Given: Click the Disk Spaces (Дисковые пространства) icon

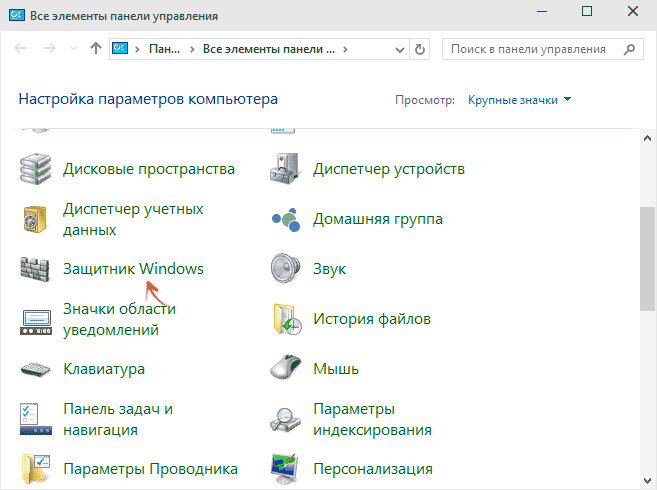Looking at the screenshot, I should point(36,169).
